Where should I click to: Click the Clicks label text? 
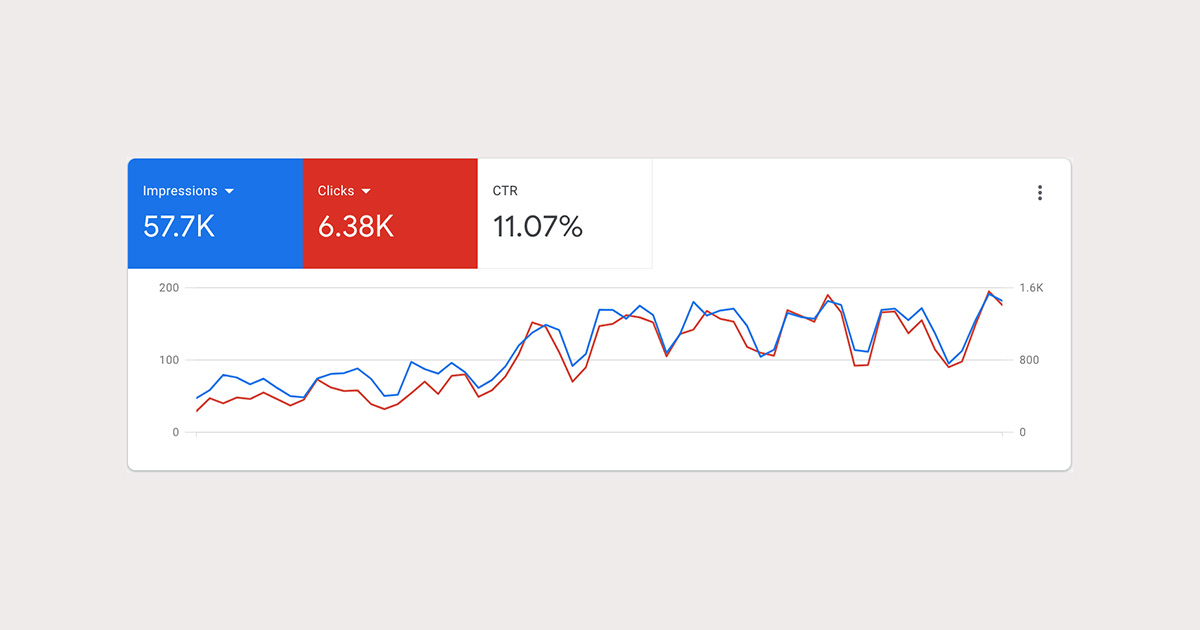[x=336, y=191]
